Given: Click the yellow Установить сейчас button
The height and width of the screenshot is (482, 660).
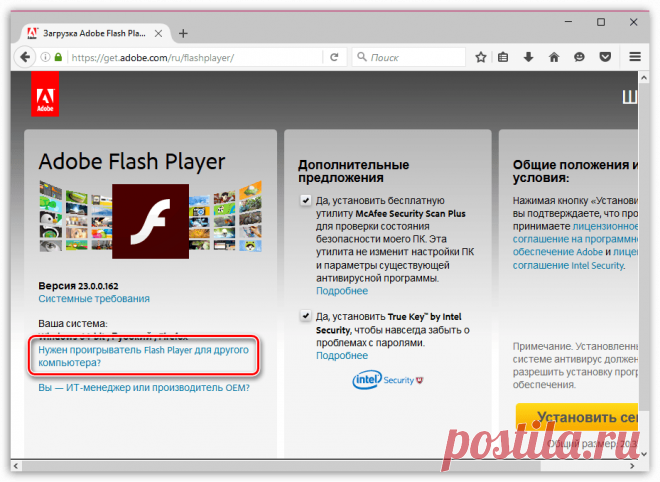Looking at the screenshot, I should click(x=577, y=417).
